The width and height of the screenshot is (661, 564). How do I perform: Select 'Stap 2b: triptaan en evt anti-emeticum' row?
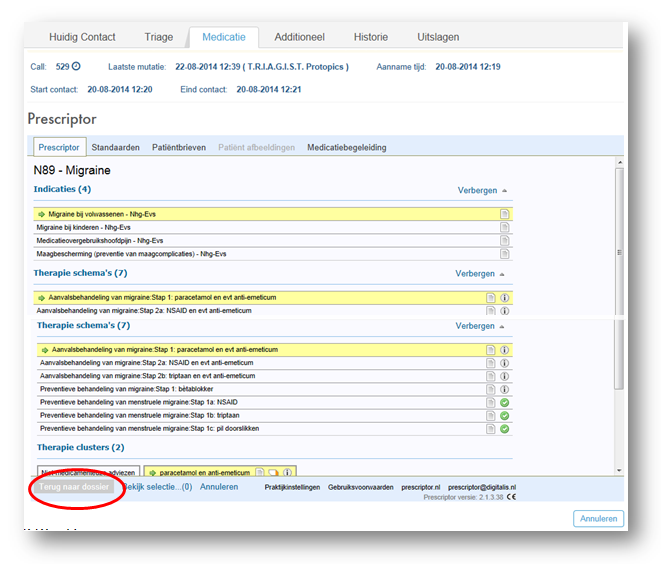274,376
